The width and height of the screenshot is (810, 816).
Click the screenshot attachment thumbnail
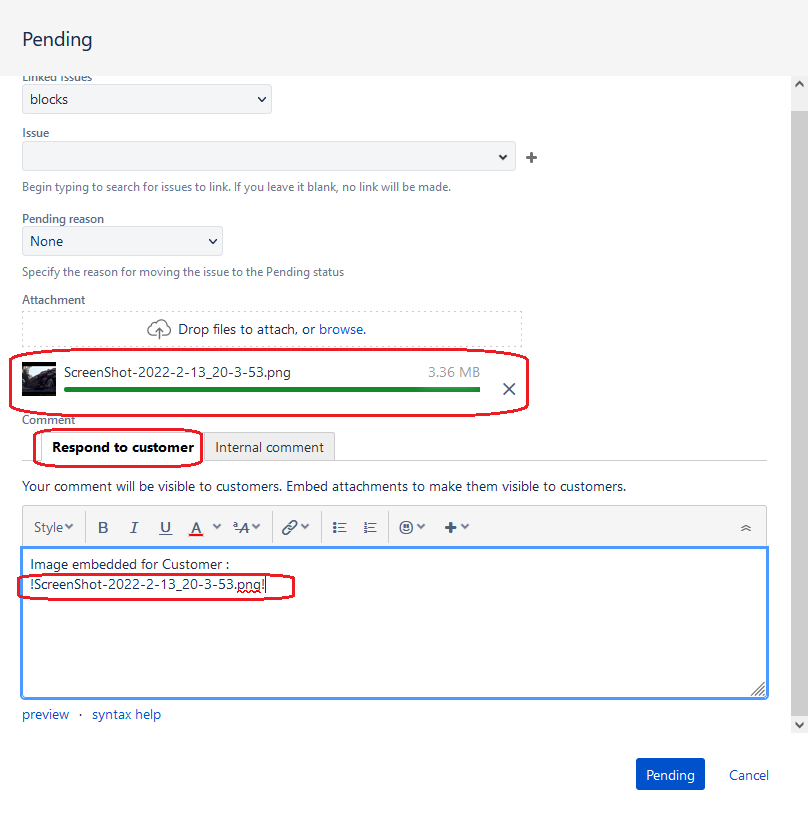tap(39, 379)
